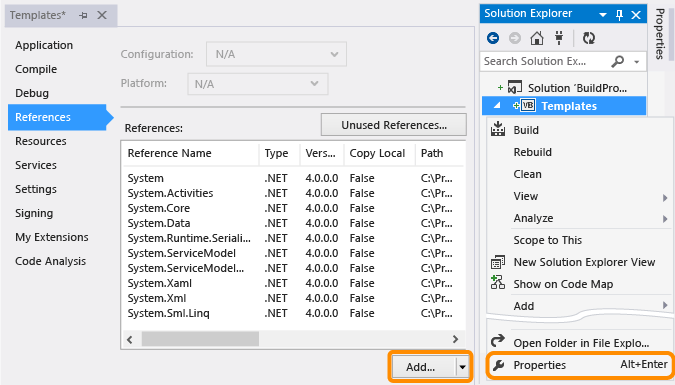Image resolution: width=675 pixels, height=385 pixels.
Task: Click the Build icon in context menu
Action: tap(498, 129)
